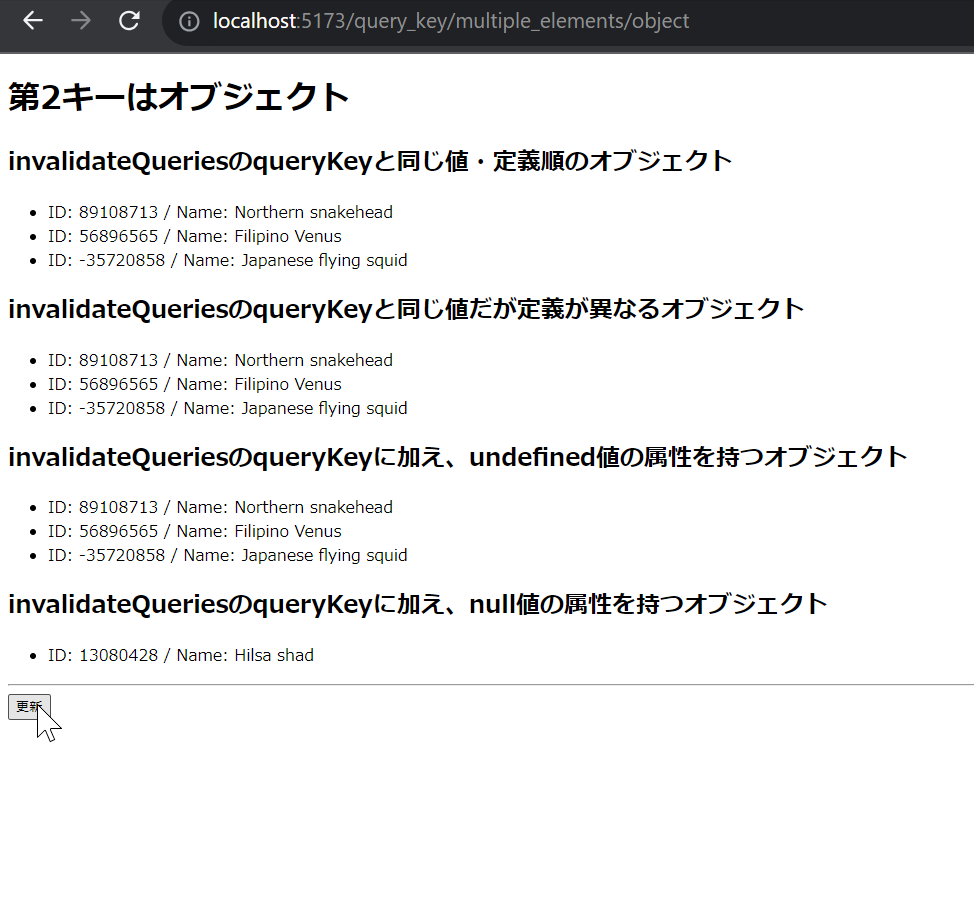This screenshot has height=917, width=974.
Task: Click the 更新 button to refresh data
Action: 28,706
